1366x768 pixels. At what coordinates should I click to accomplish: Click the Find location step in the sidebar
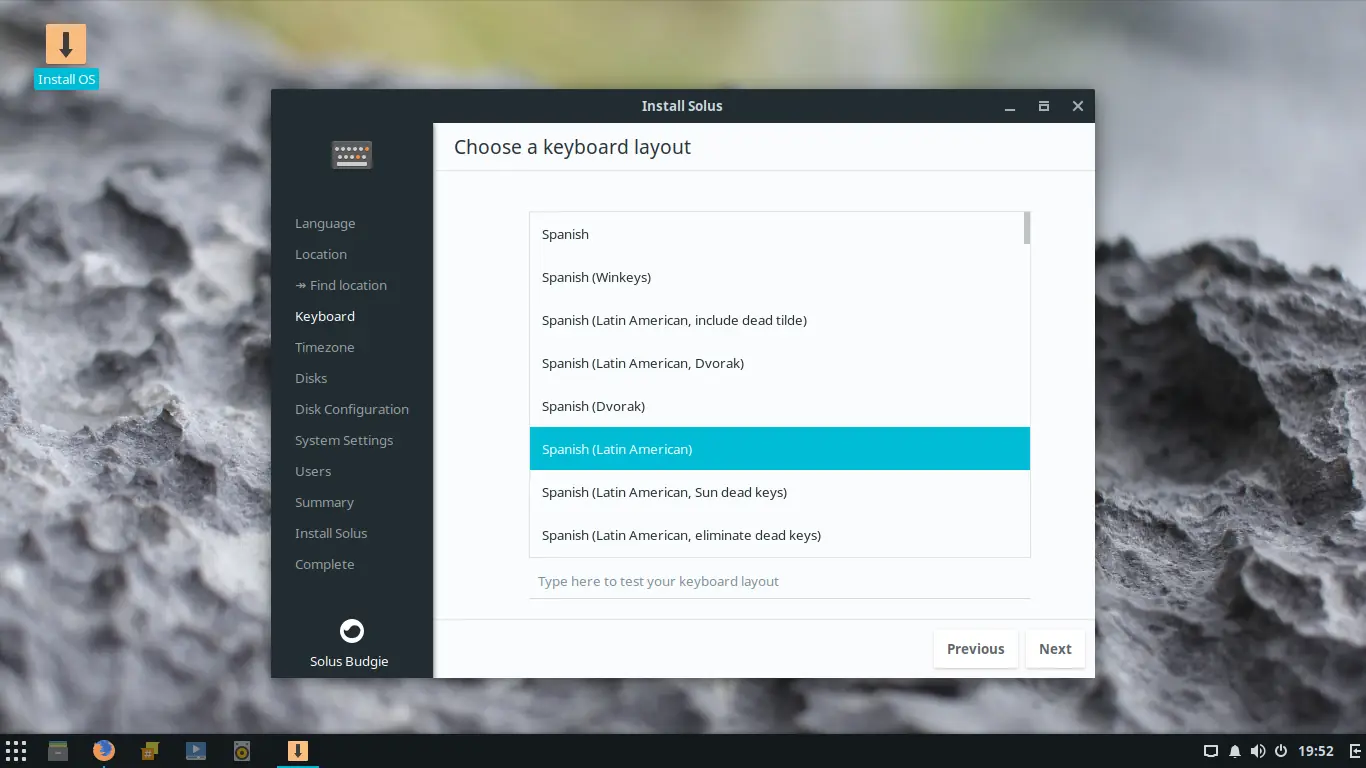[x=341, y=286]
